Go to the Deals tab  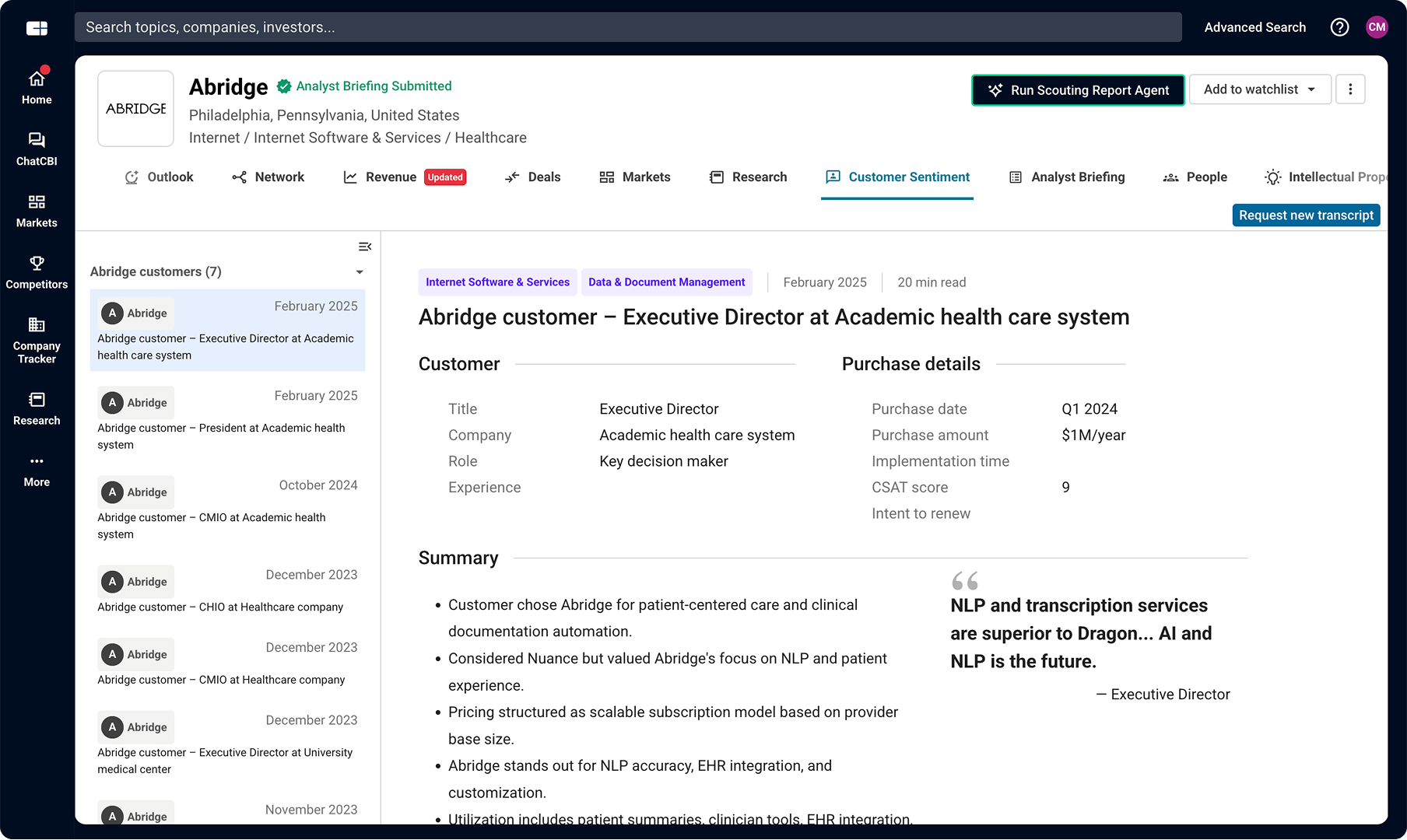pyautogui.click(x=533, y=177)
